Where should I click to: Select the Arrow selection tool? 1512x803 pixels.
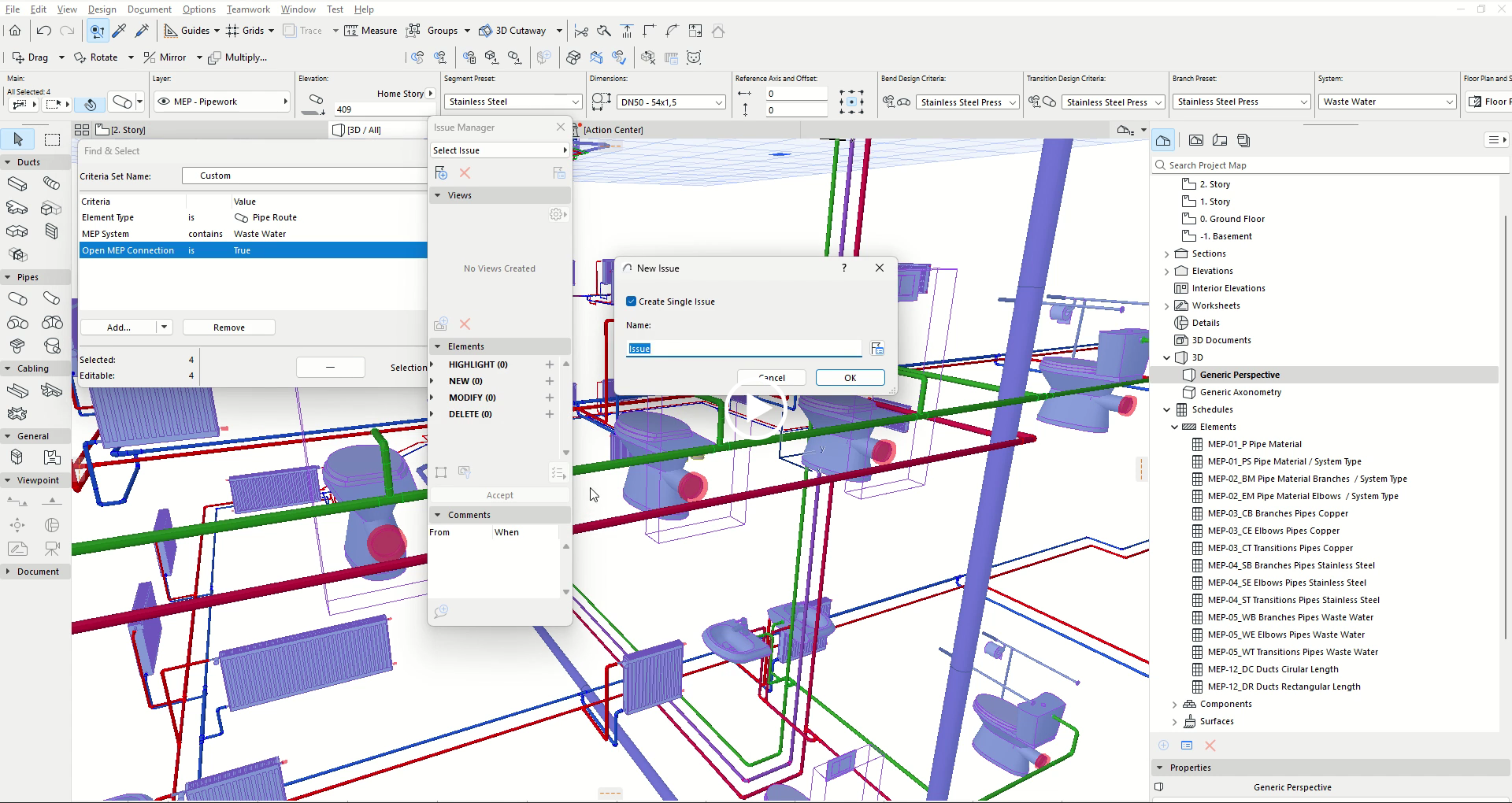(18, 139)
